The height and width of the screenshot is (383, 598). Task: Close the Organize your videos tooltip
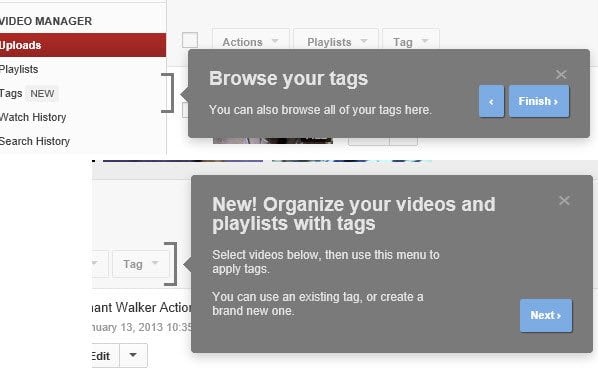point(564,200)
